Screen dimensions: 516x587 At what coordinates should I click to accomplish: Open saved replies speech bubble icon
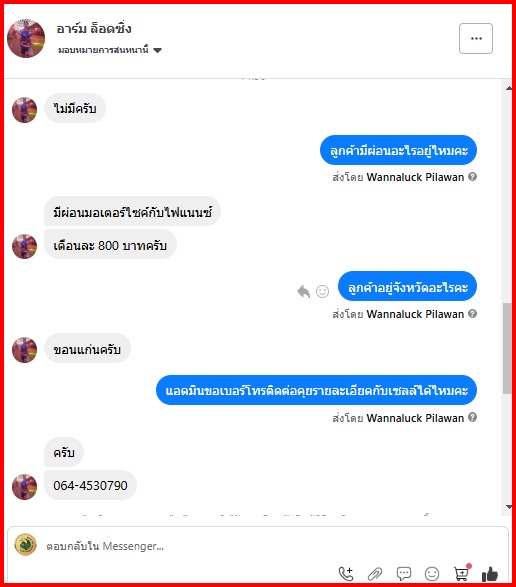[x=404, y=573]
